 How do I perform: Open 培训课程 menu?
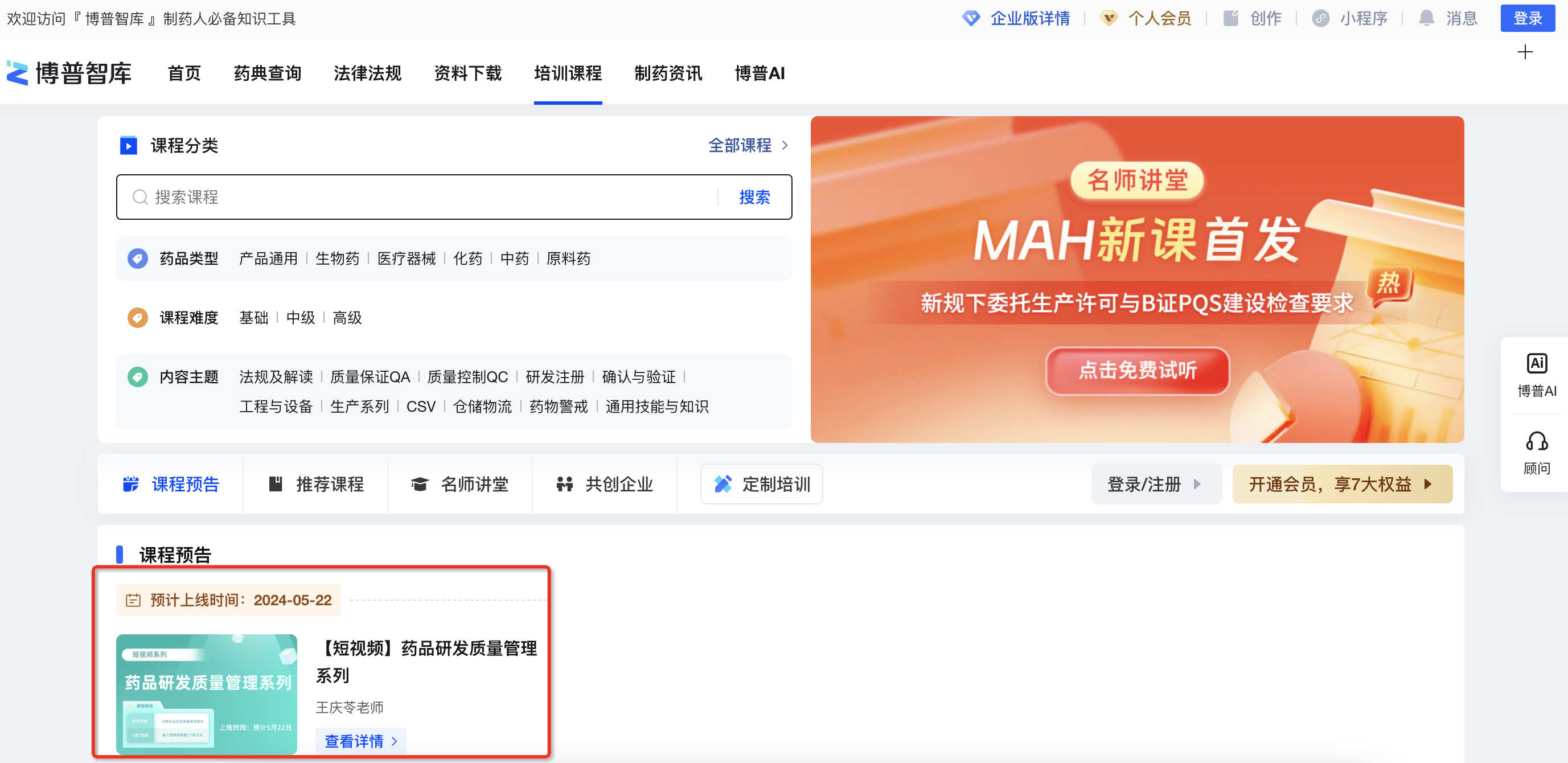[x=568, y=73]
